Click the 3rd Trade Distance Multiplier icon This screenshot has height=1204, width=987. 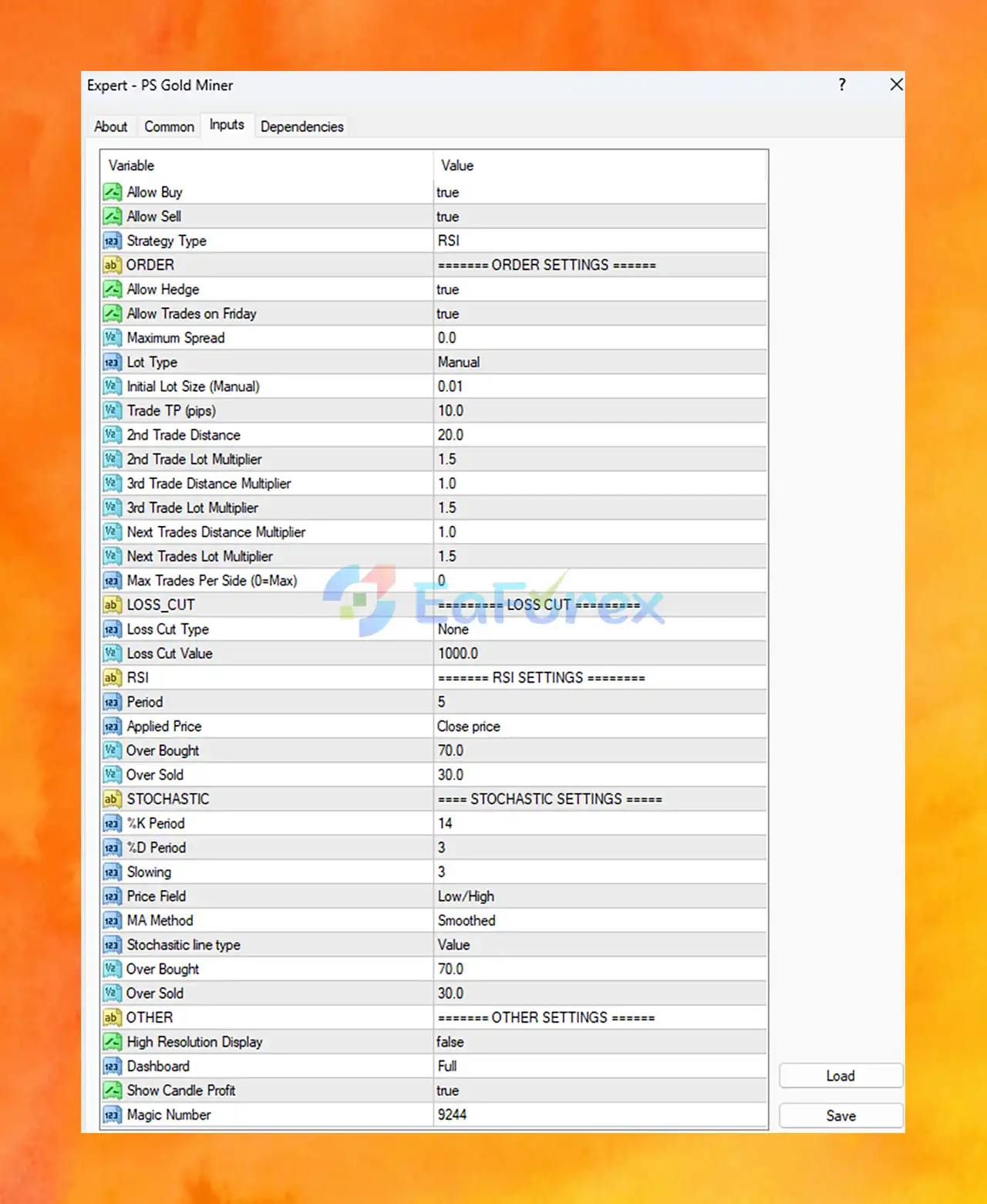point(113,484)
